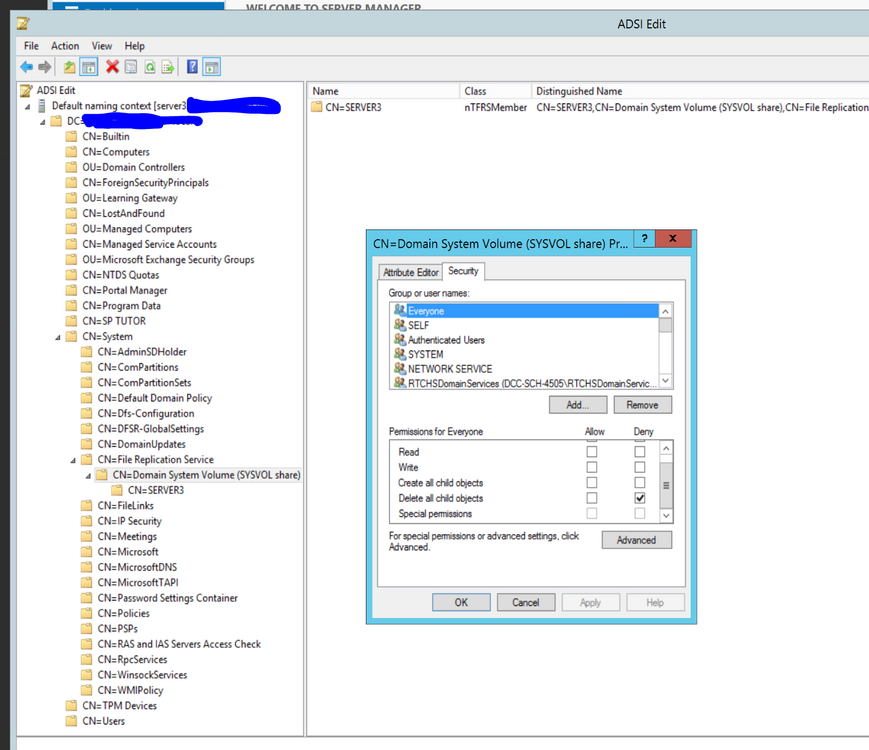The width and height of the screenshot is (869, 750).
Task: Click ADSI Edit root node icon
Action: (26, 90)
